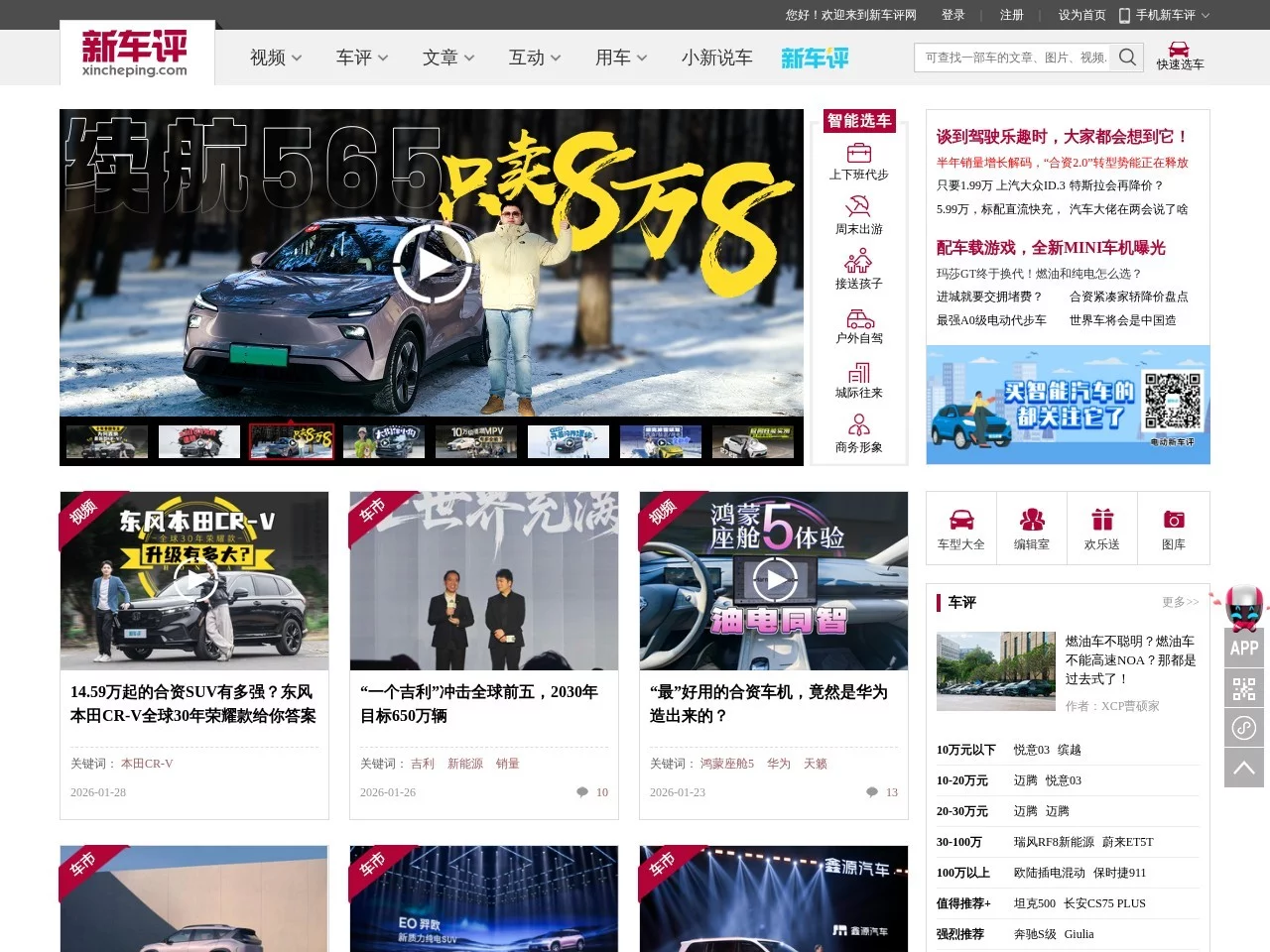The width and height of the screenshot is (1270, 952).
Task: Expand the 用车 menu
Action: point(620,58)
